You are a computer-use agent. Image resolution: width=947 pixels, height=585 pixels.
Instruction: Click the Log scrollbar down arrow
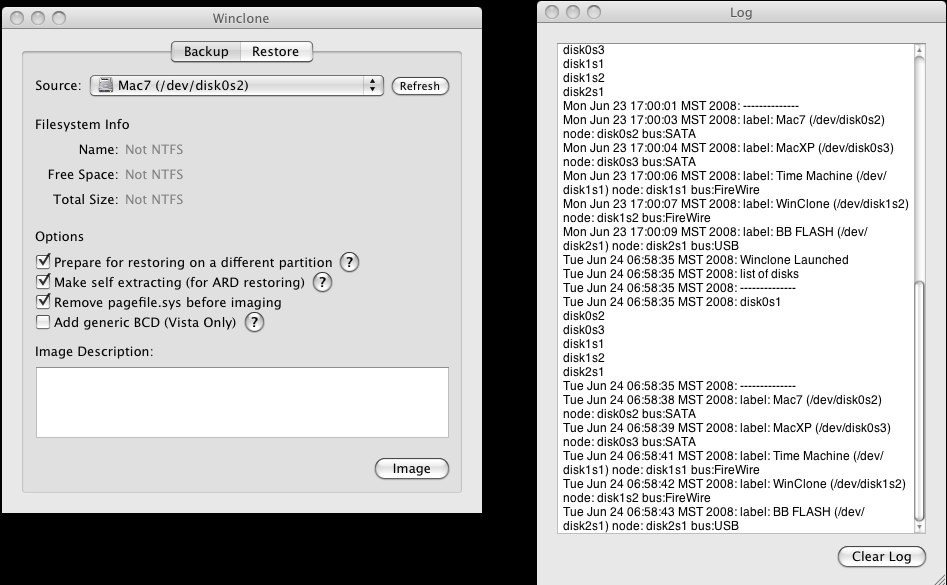[919, 527]
